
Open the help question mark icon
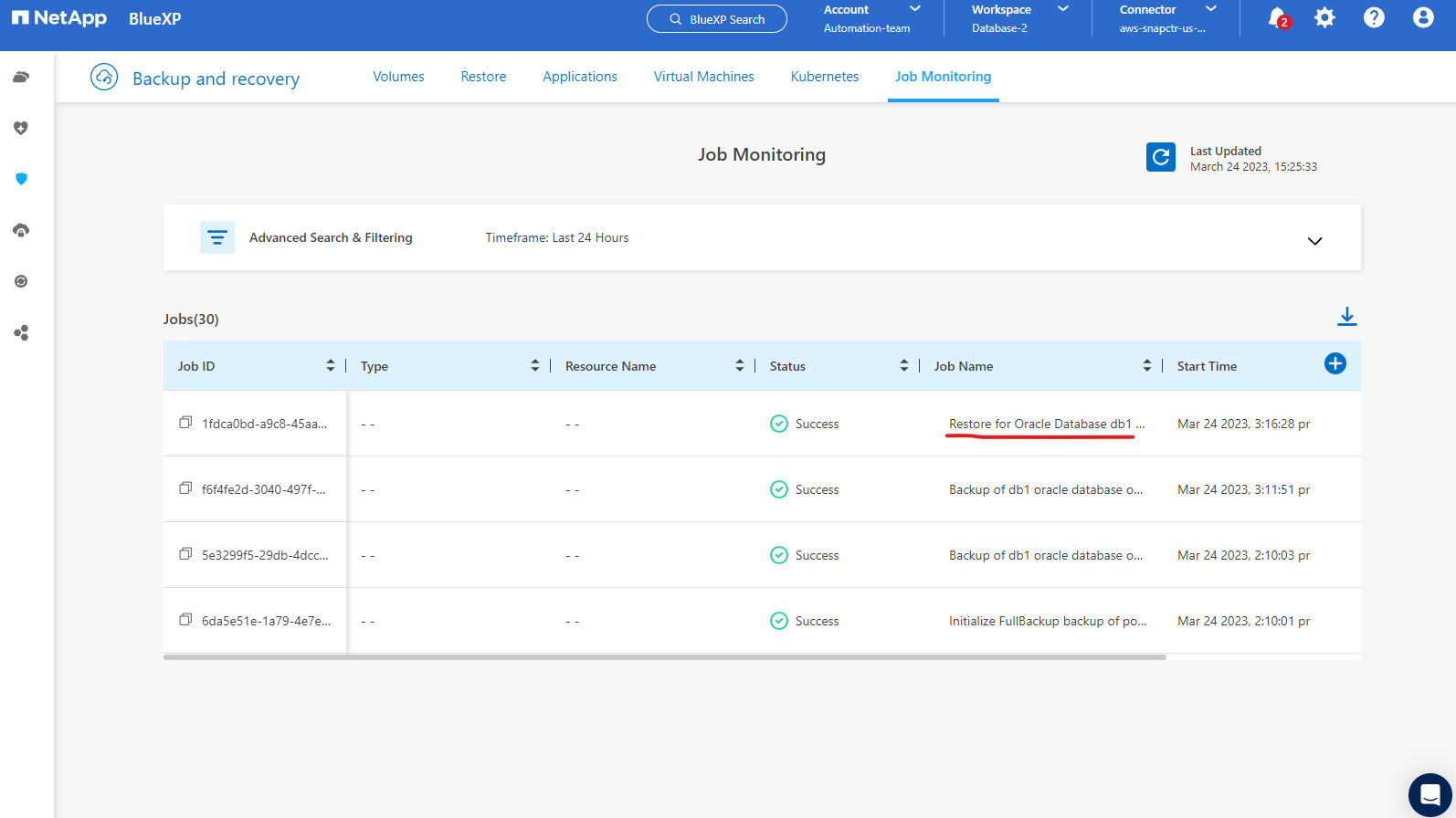pos(1373,18)
